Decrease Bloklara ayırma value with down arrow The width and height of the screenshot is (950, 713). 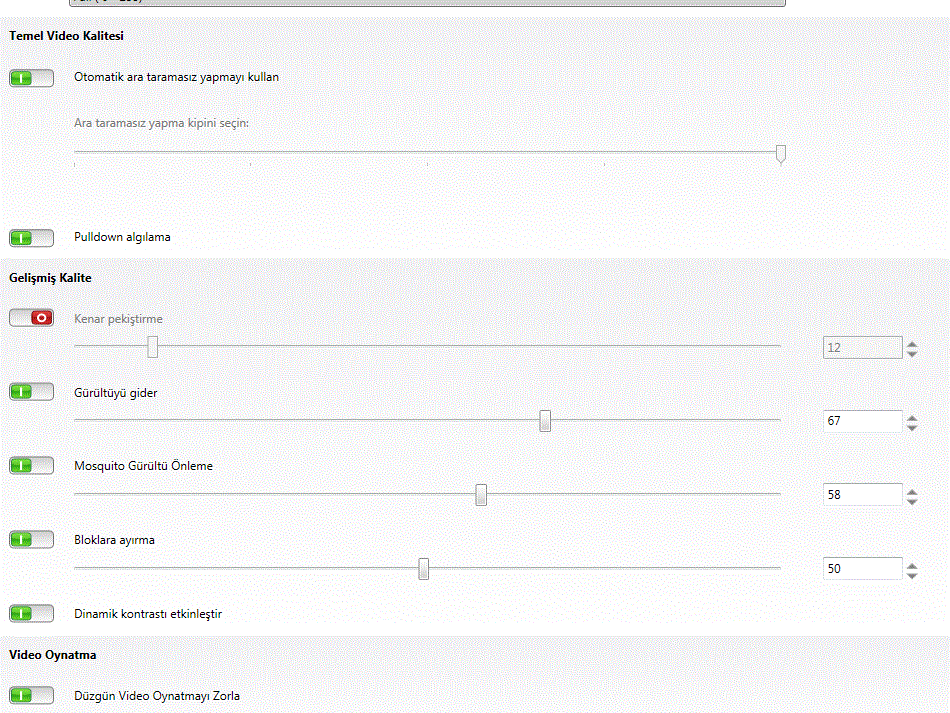[912, 575]
